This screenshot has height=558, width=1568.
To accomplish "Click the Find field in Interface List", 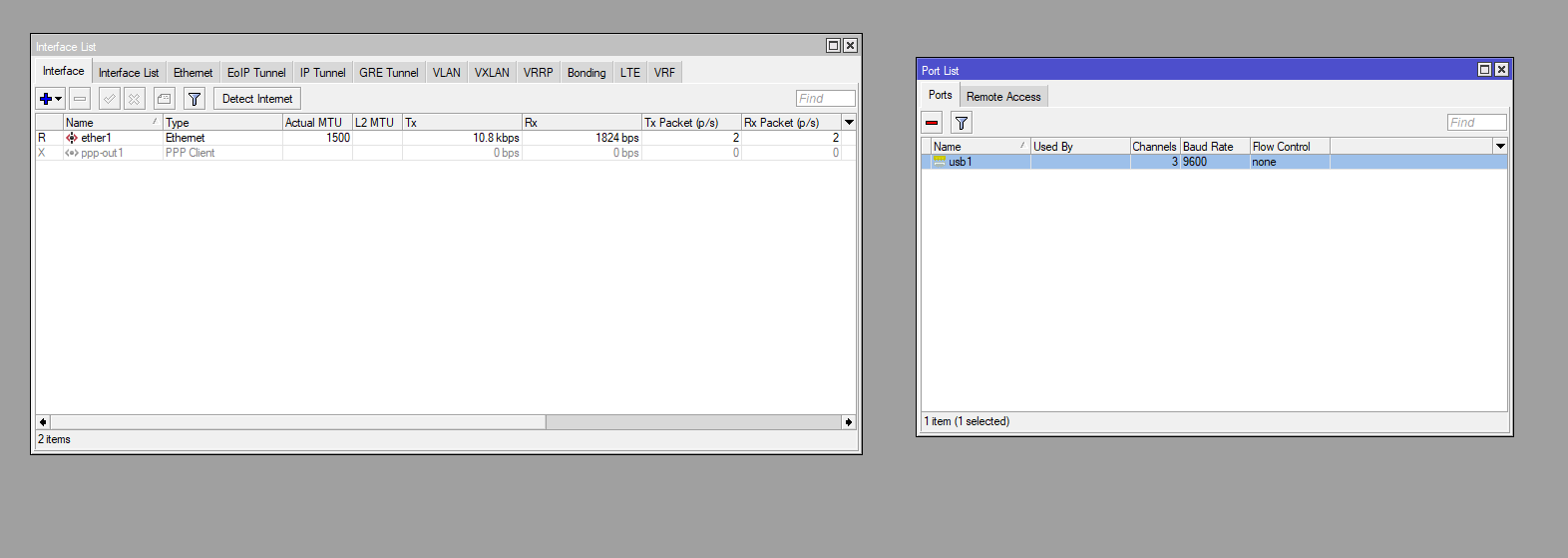I will point(826,98).
